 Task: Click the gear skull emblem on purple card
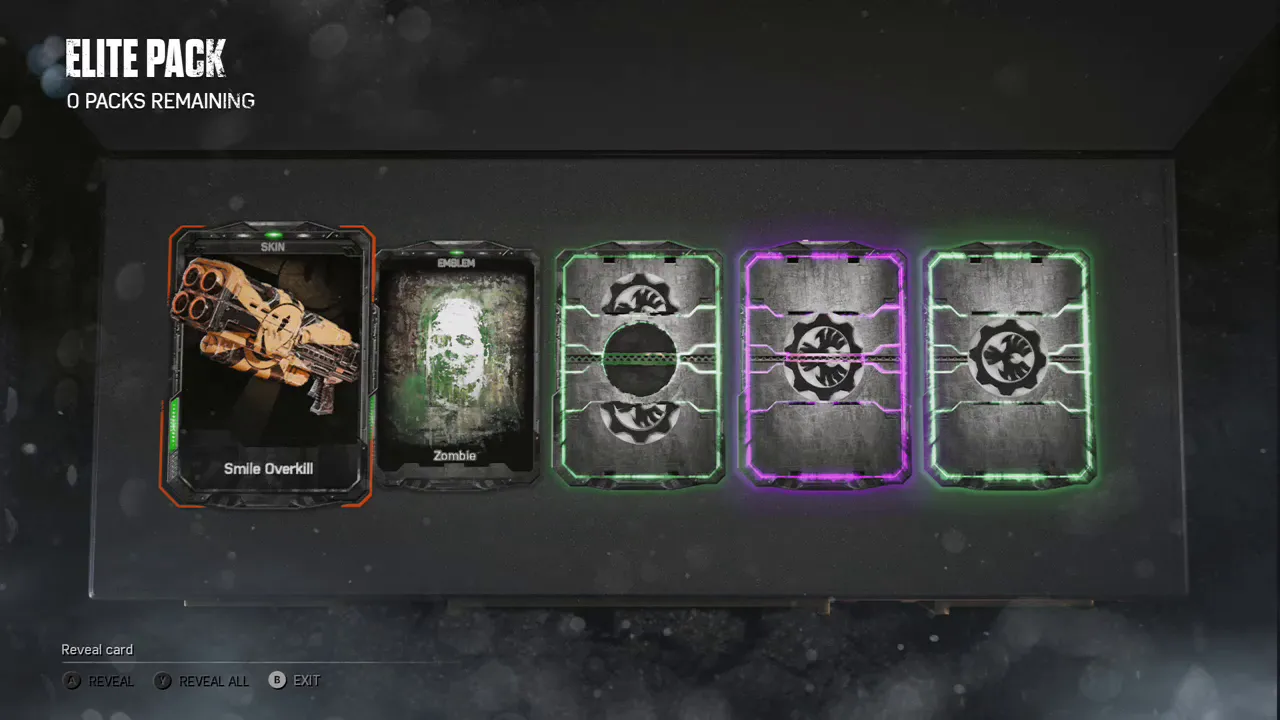[x=823, y=358]
